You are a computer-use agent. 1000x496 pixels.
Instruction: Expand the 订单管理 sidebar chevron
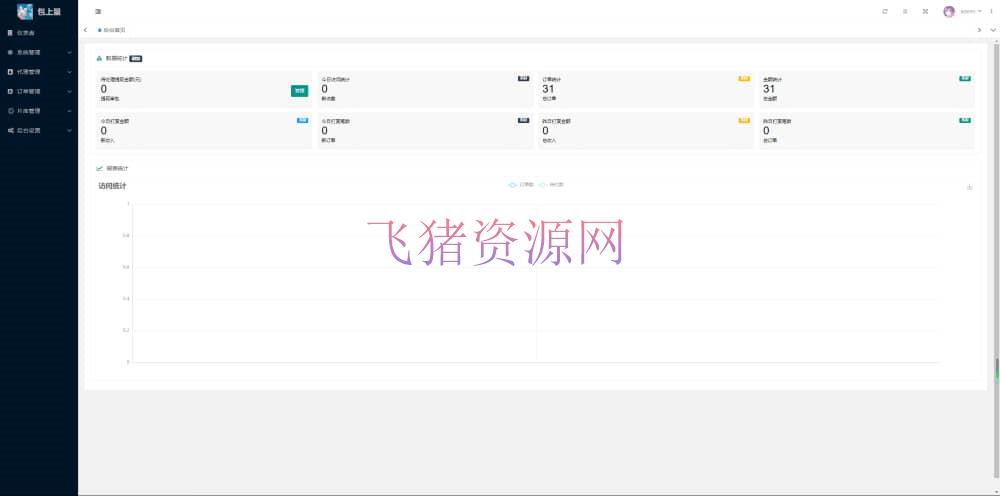point(70,91)
